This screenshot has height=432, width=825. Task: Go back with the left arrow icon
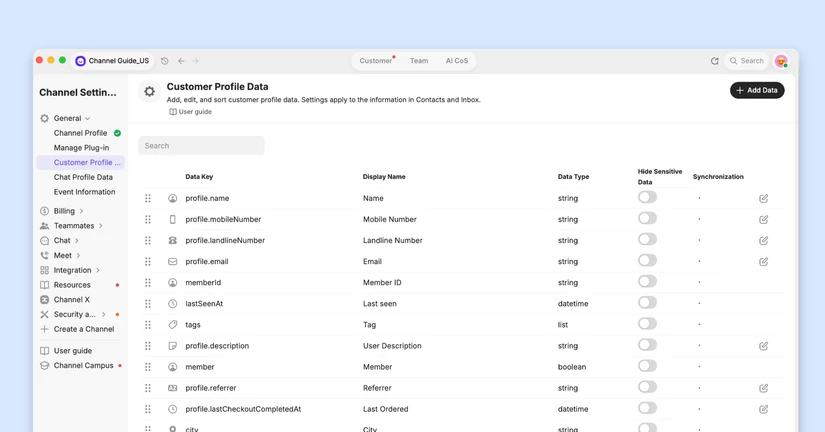pyautogui.click(x=181, y=61)
